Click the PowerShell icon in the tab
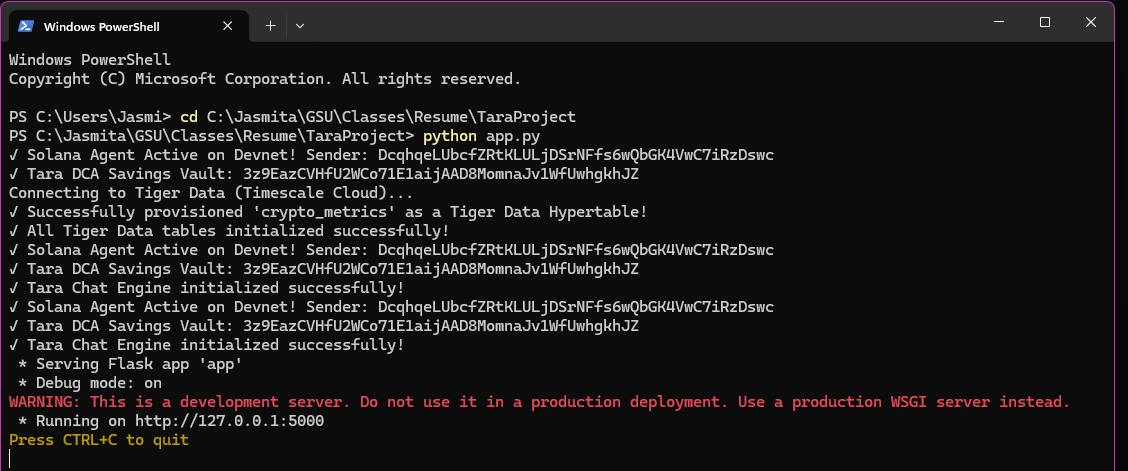This screenshot has height=471, width=1128. (x=26, y=26)
